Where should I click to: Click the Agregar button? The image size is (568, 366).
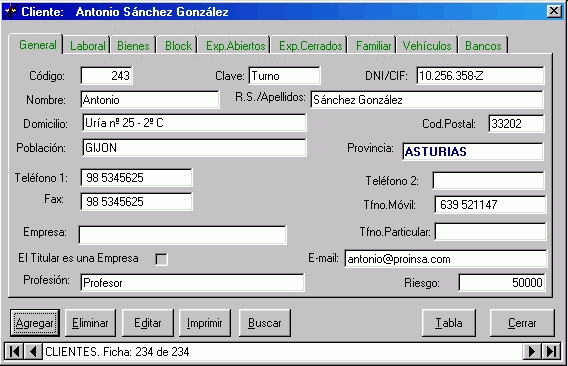(x=35, y=323)
